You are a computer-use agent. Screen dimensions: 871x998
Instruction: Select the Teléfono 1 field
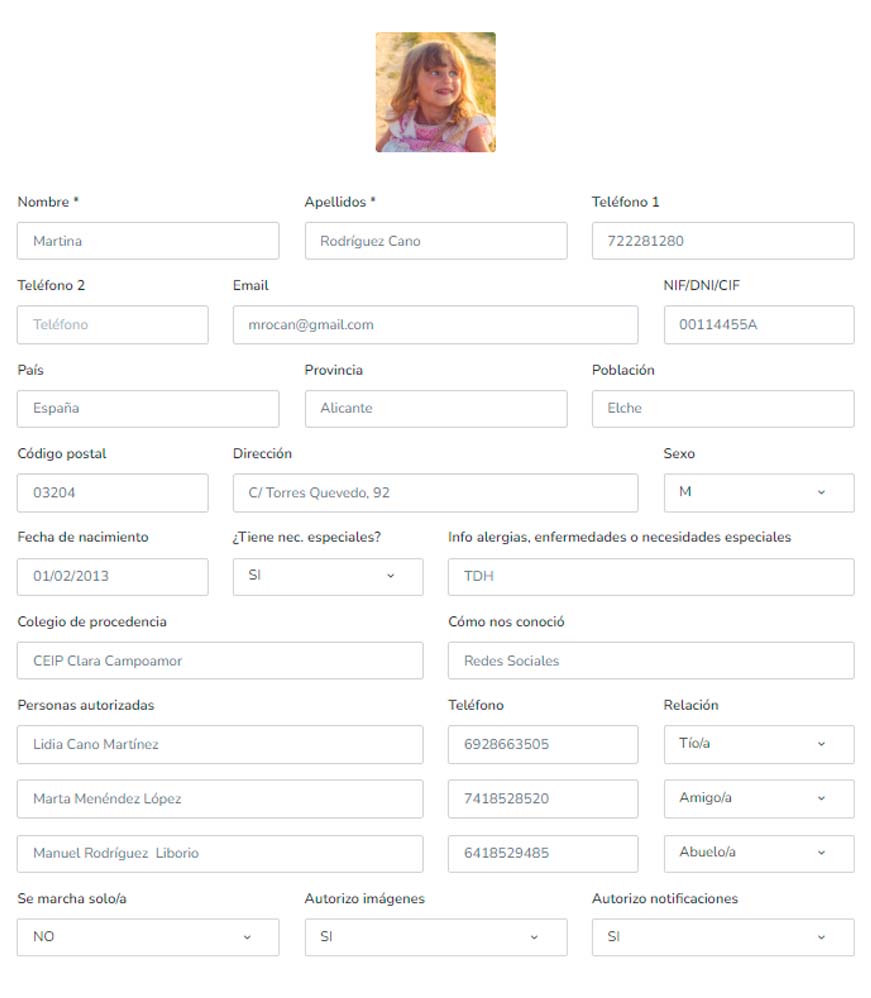[722, 241]
